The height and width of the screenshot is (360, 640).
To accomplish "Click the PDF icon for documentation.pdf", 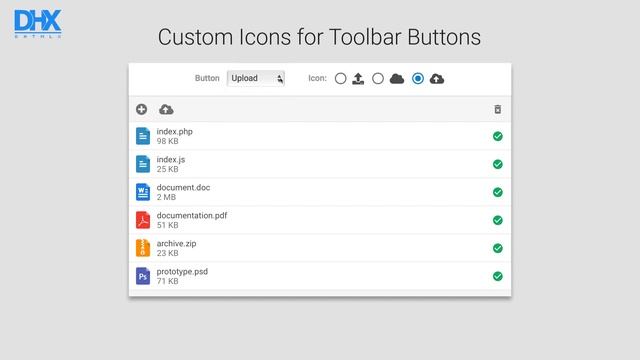I will click(x=143, y=220).
